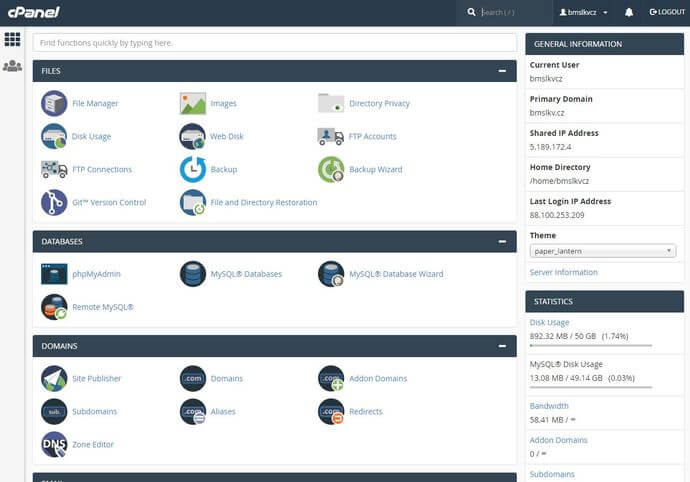
Task: Open the DNS Zone Editor icon
Action: (x=54, y=445)
